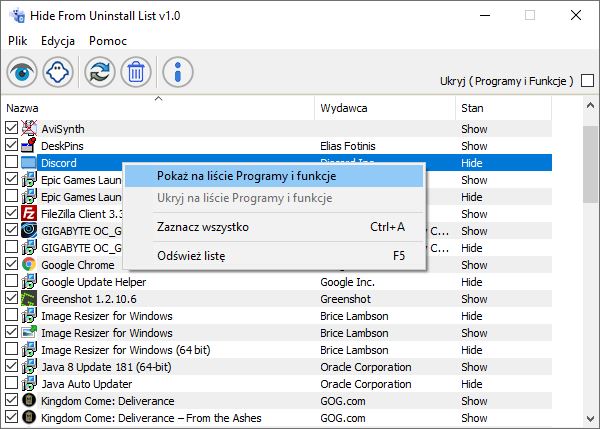
Task: Toggle Ukryj (Programy i Funkcje) checkbox
Action: click(x=587, y=81)
